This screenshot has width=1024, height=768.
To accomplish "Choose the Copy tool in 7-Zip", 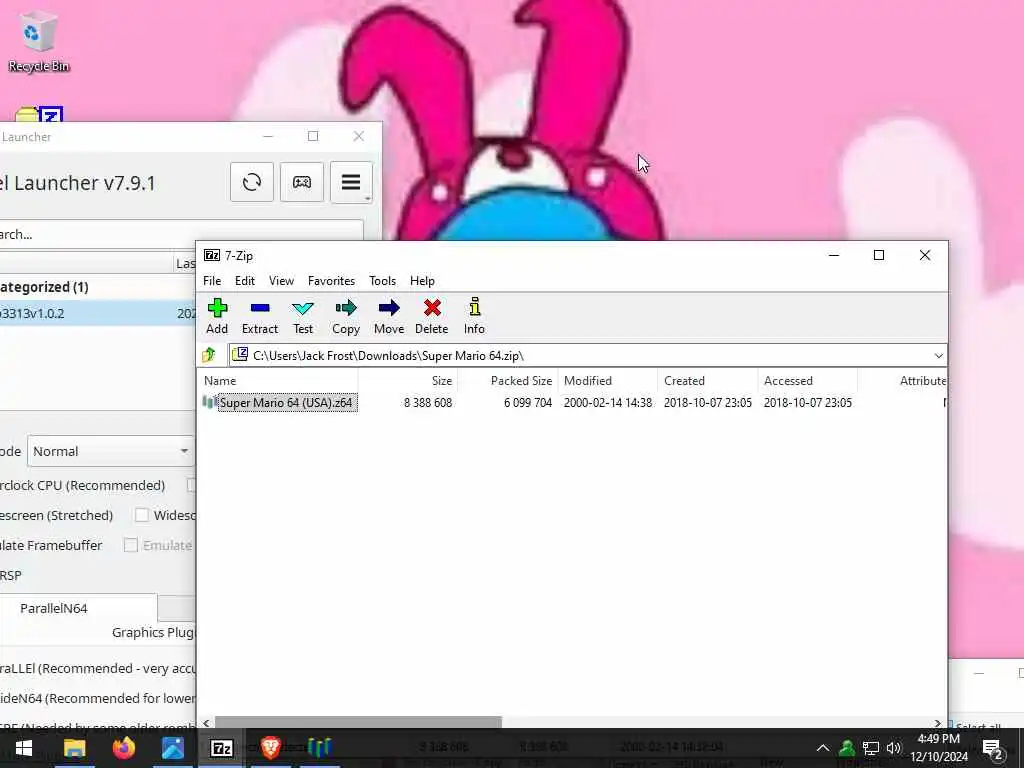I will pyautogui.click(x=346, y=317).
